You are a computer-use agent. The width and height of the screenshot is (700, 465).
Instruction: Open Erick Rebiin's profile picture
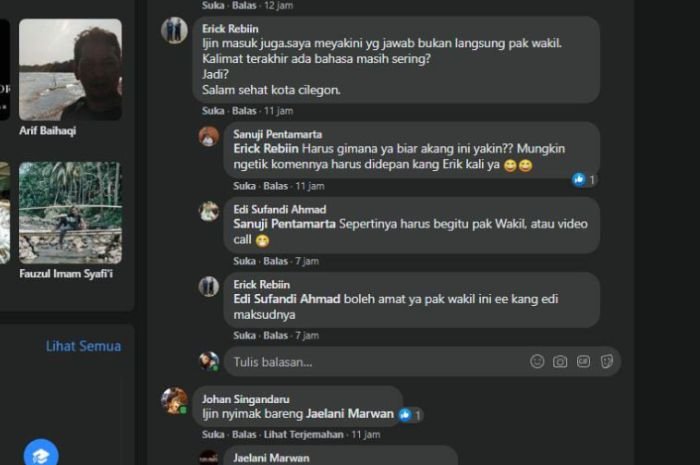(x=174, y=30)
